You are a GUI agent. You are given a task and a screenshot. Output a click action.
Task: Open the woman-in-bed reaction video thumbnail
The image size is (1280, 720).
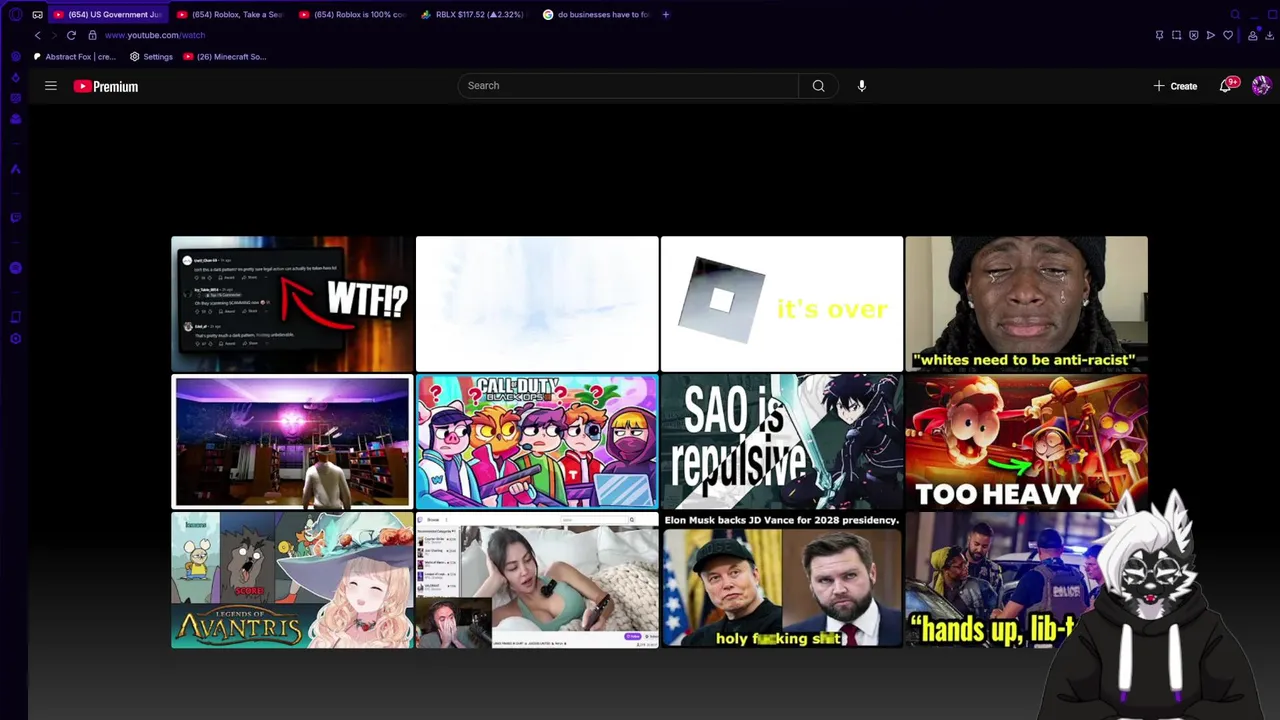click(537, 580)
